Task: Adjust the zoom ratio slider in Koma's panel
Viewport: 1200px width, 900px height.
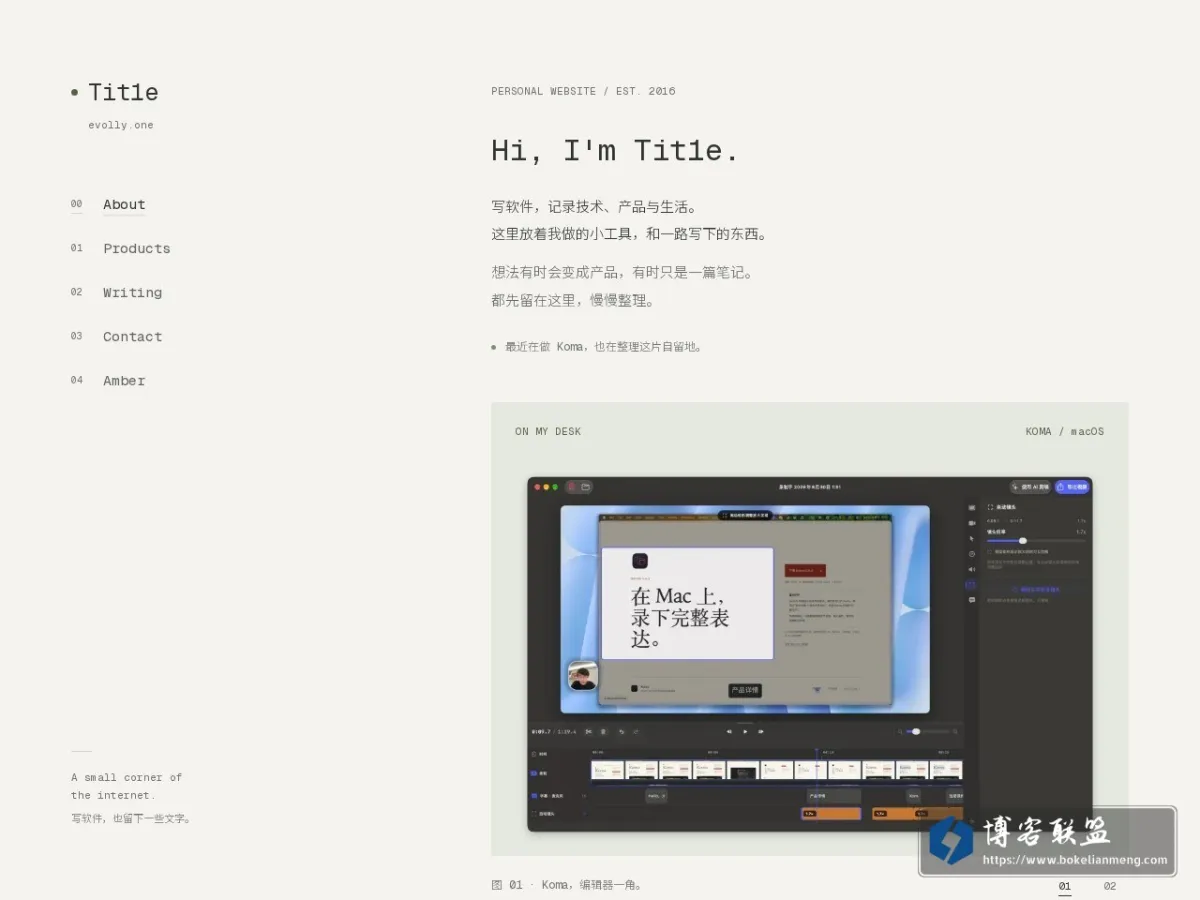Action: tap(1036, 540)
